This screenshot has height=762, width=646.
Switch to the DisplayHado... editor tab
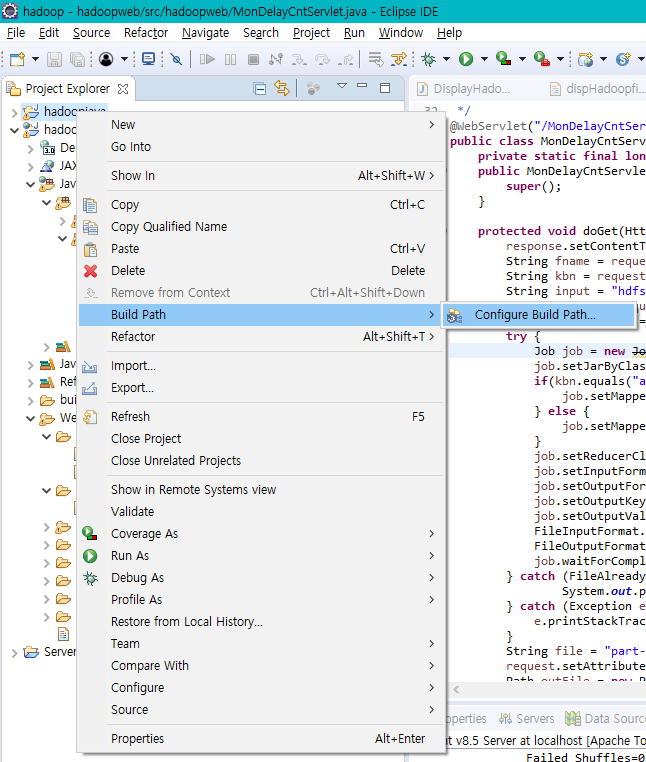click(x=465, y=89)
